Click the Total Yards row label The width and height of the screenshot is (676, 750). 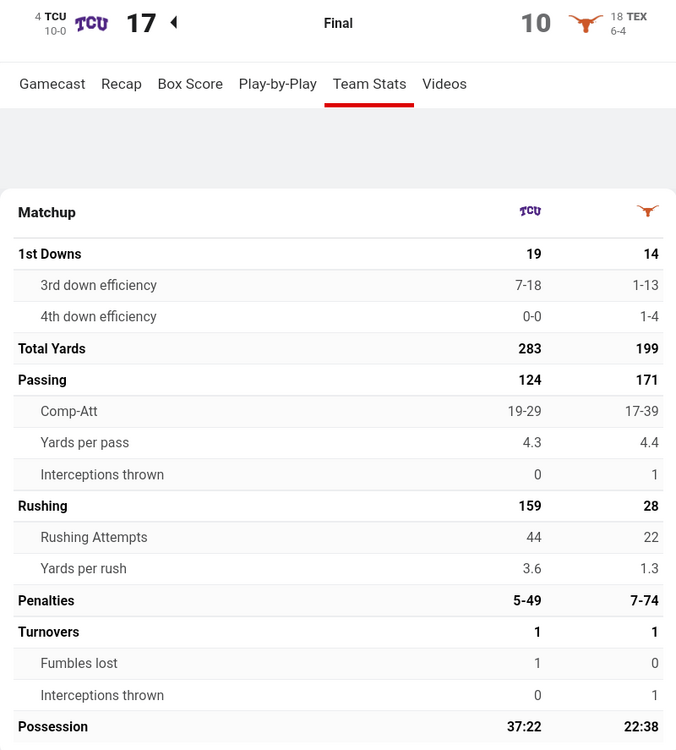pyautogui.click(x=52, y=349)
